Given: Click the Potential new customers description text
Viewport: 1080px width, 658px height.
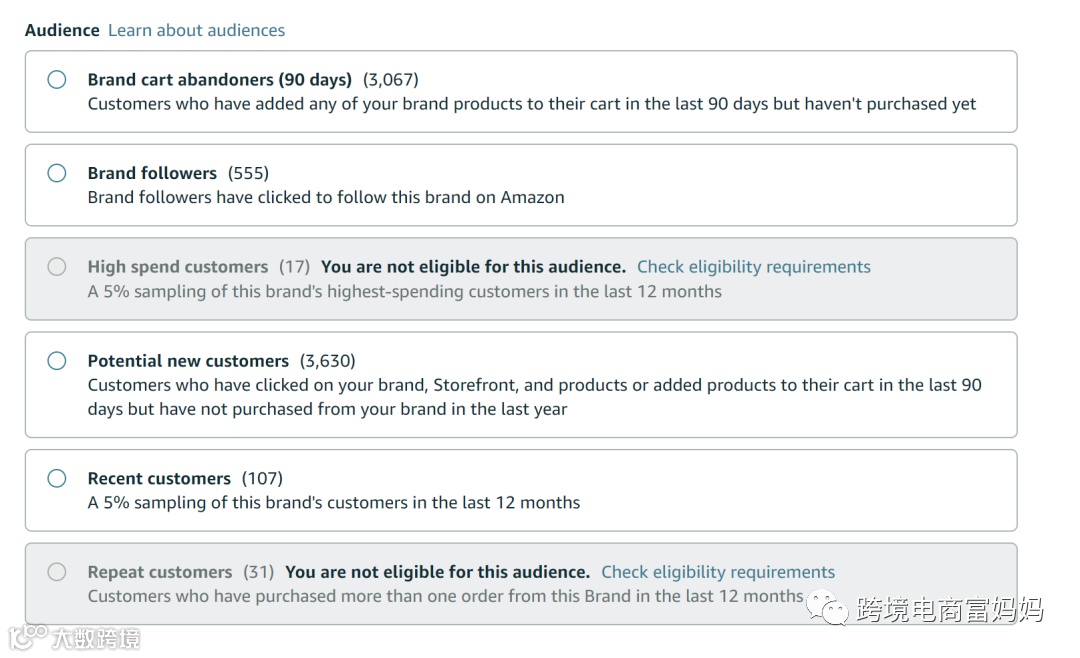Looking at the screenshot, I should pyautogui.click(x=534, y=397).
